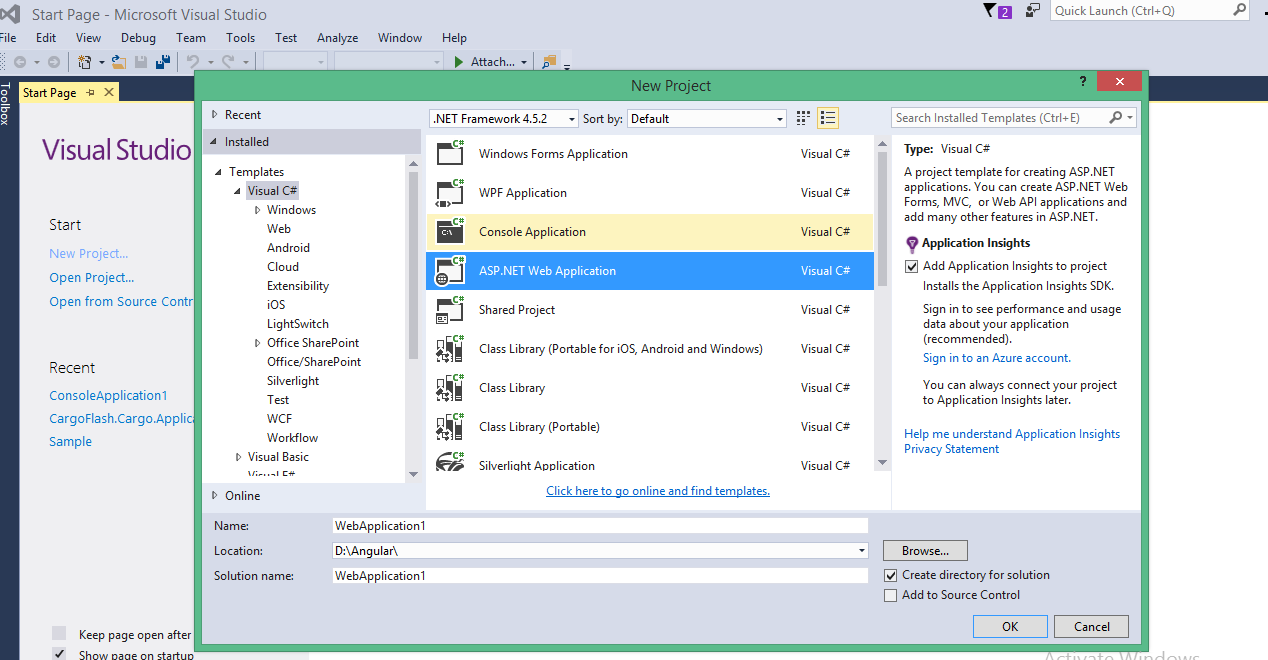Click the project Name input field

tap(600, 525)
